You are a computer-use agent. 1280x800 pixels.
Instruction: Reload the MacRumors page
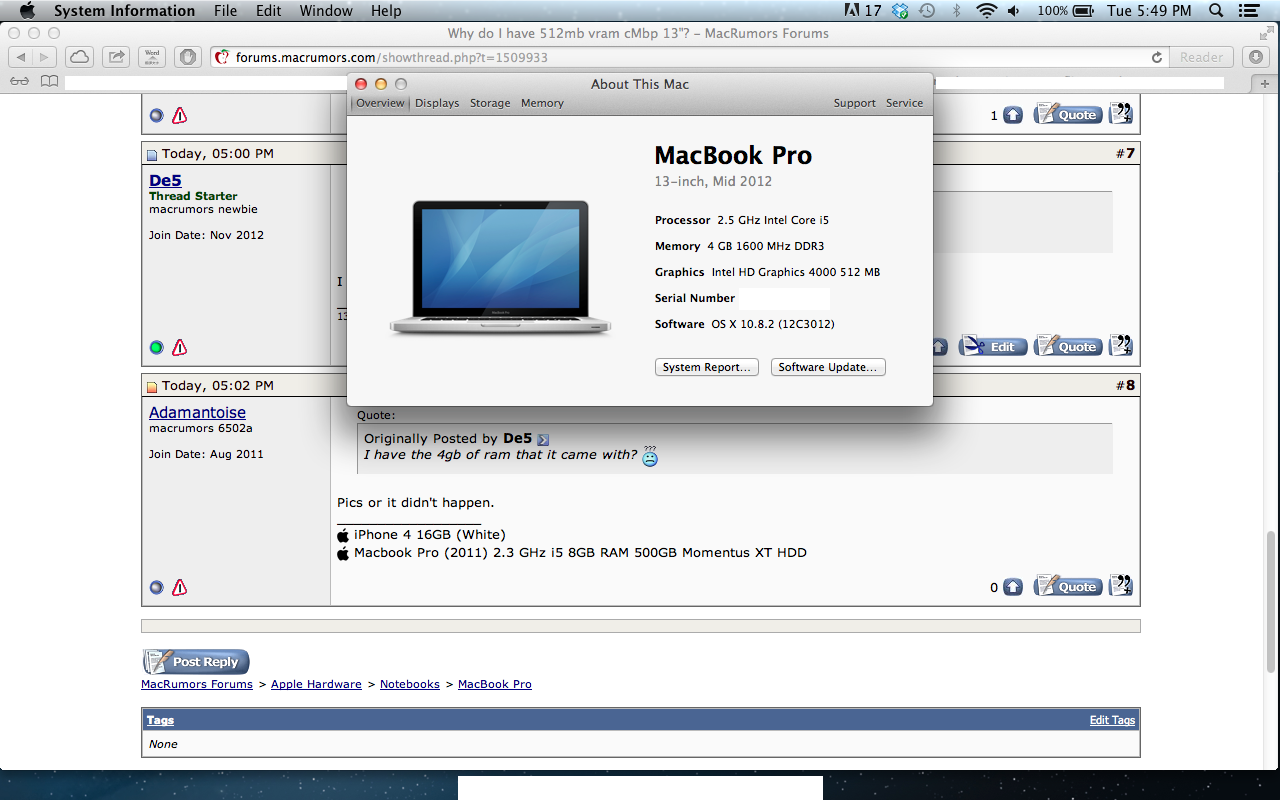1157,57
